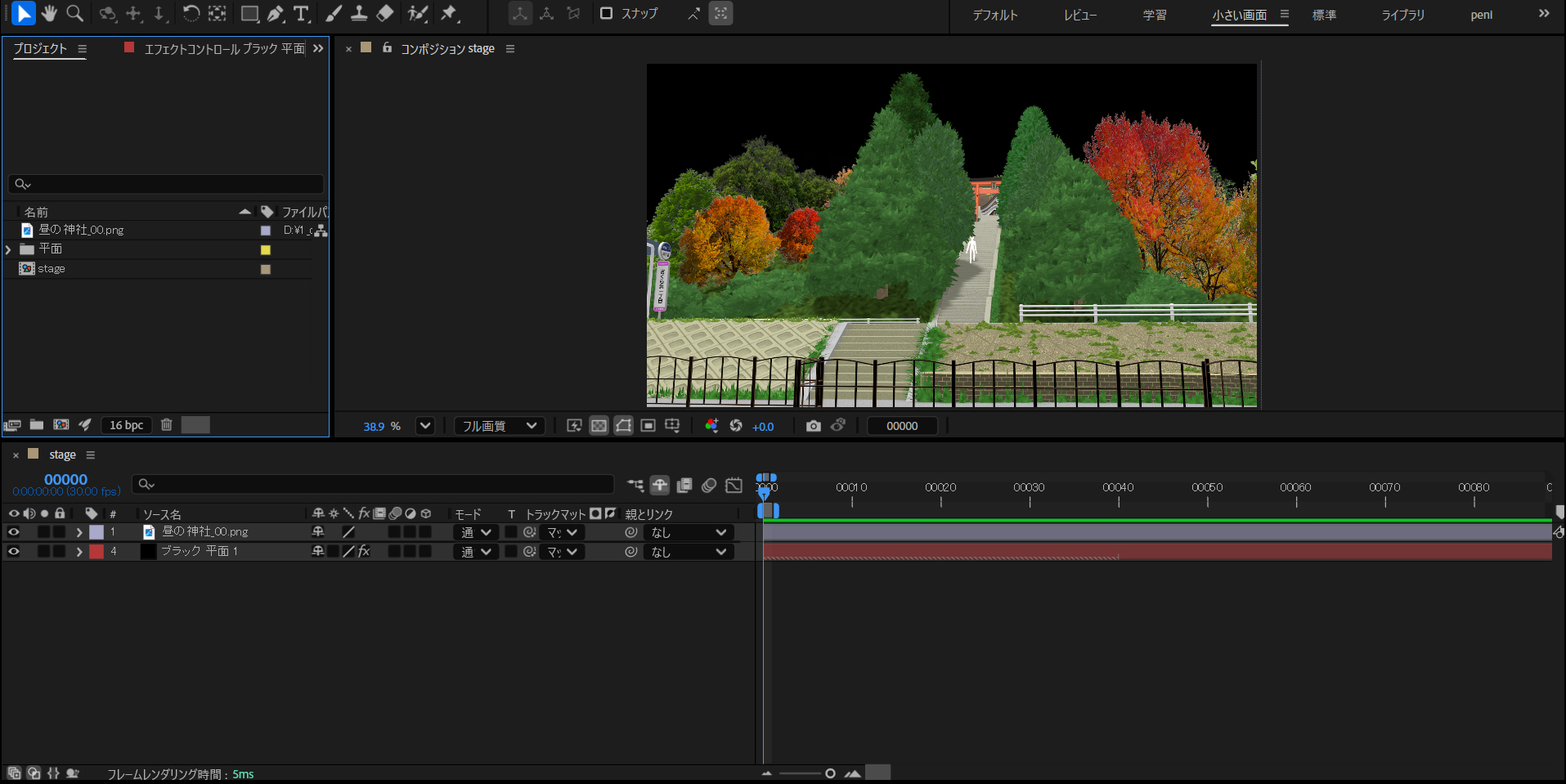Select the Hand tool
This screenshot has width=1566, height=784.
[x=49, y=13]
